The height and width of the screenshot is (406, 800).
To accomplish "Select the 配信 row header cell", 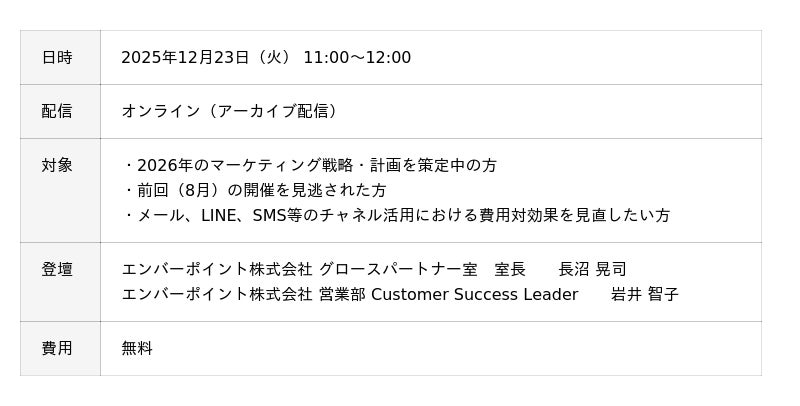I will tap(57, 111).
